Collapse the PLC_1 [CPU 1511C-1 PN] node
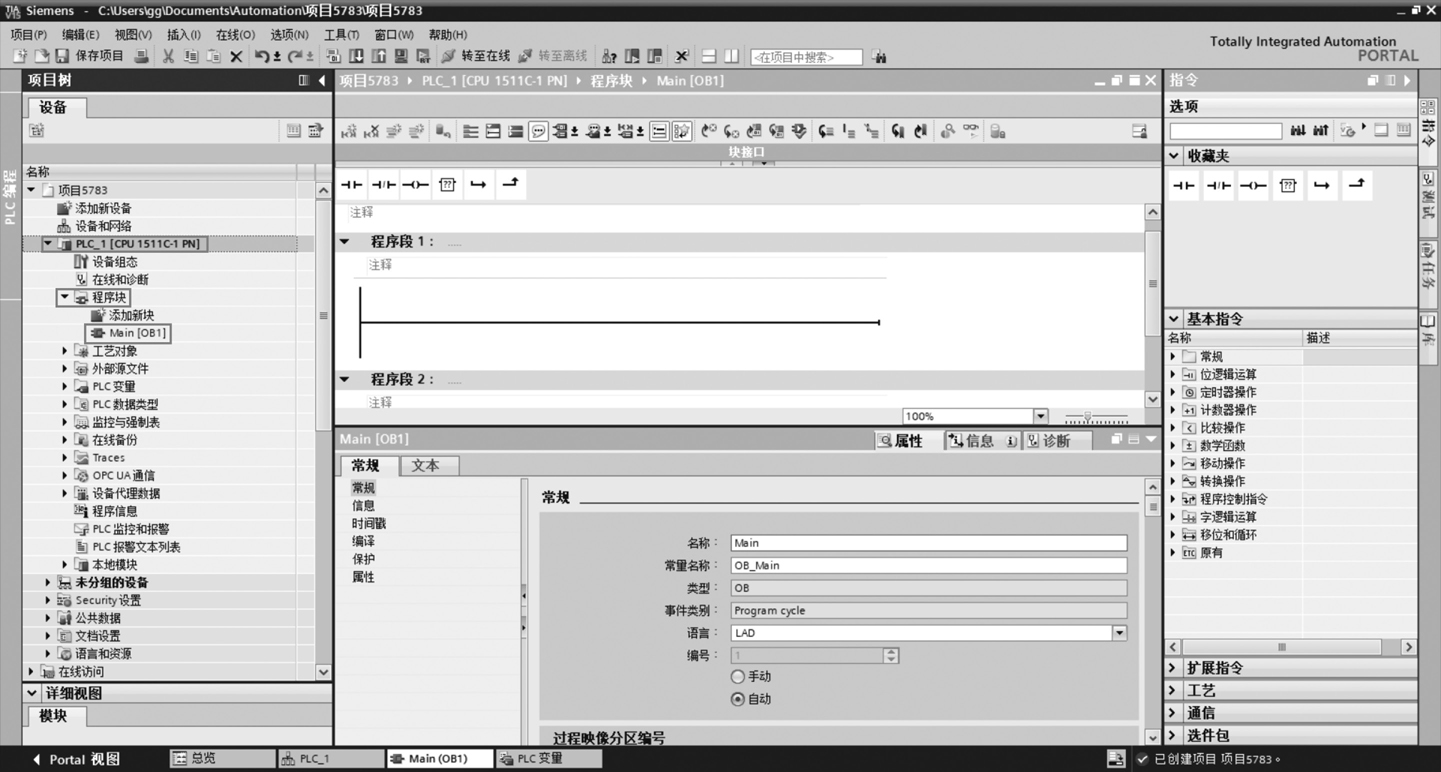This screenshot has height=772, width=1441. 47,243
